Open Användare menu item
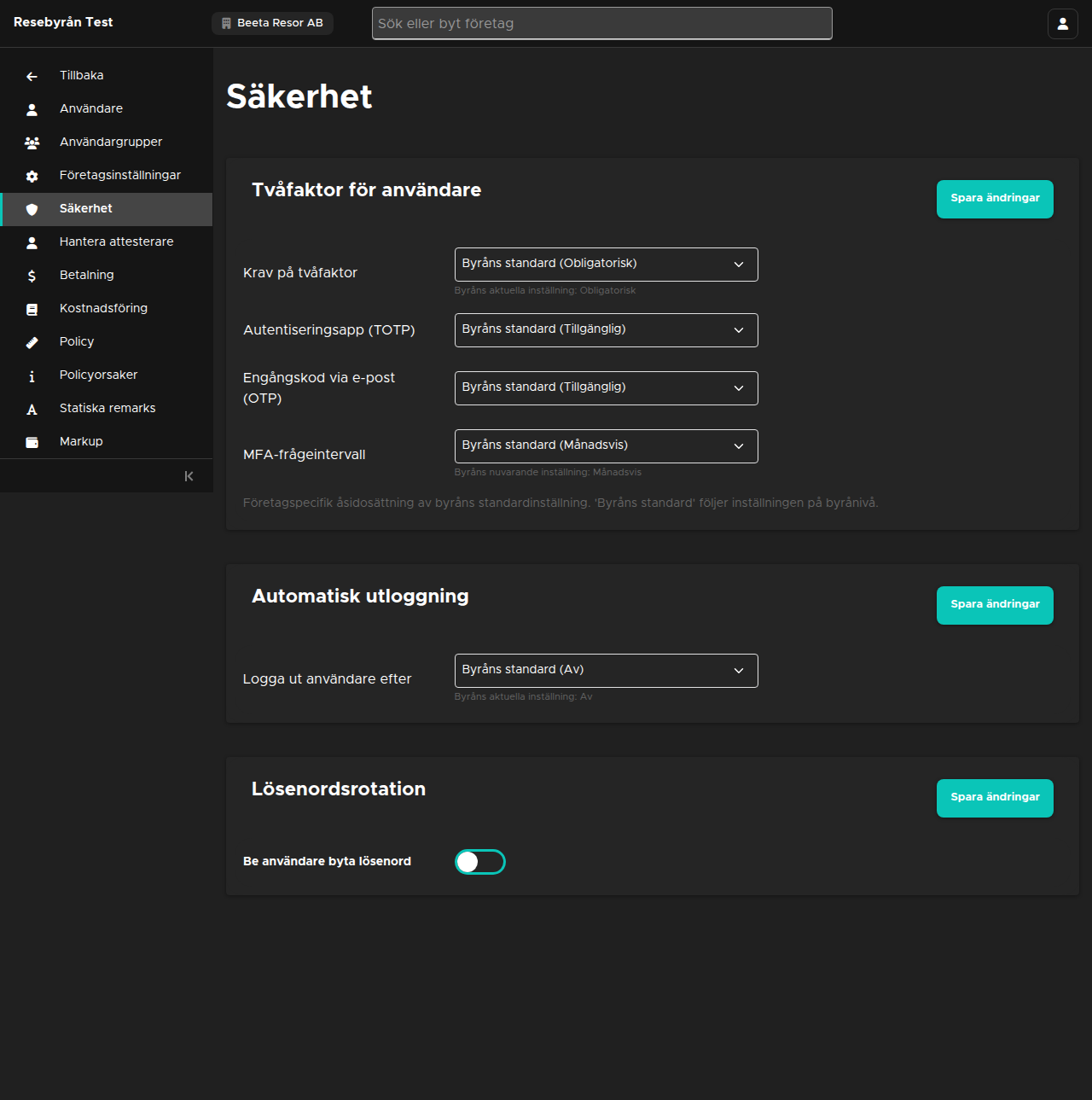This screenshot has height=1100, width=1092. coord(107,109)
